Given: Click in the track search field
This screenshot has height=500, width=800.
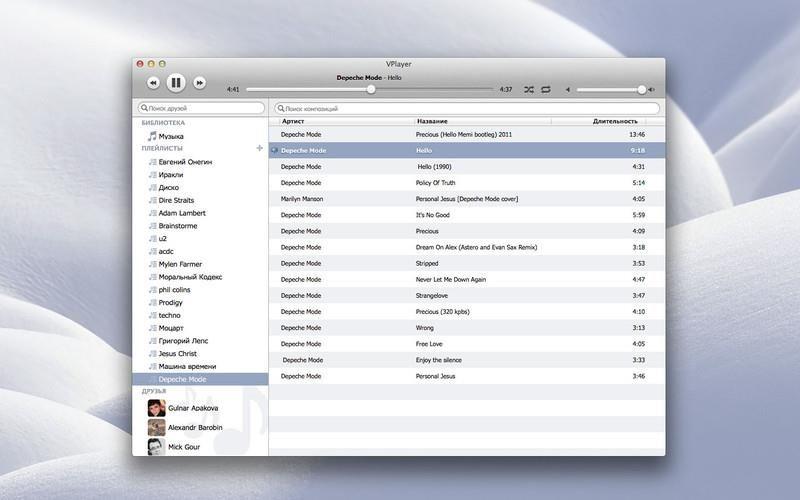Looking at the screenshot, I should click(x=467, y=108).
